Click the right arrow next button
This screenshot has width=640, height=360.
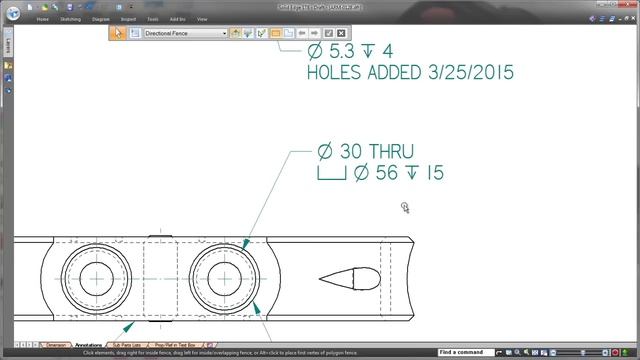click(314, 33)
